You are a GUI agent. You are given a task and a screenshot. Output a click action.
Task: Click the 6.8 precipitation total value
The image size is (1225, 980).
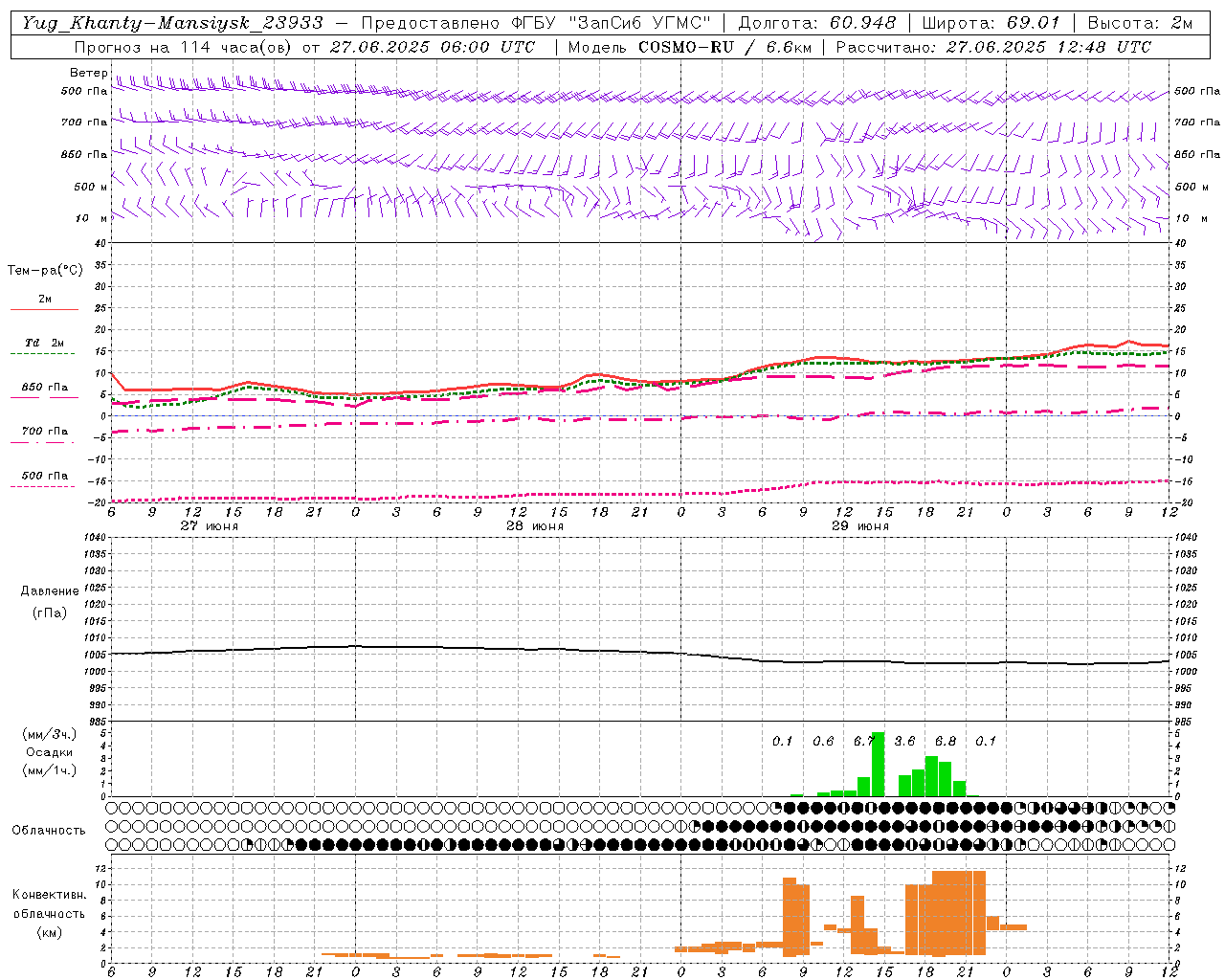click(x=946, y=741)
